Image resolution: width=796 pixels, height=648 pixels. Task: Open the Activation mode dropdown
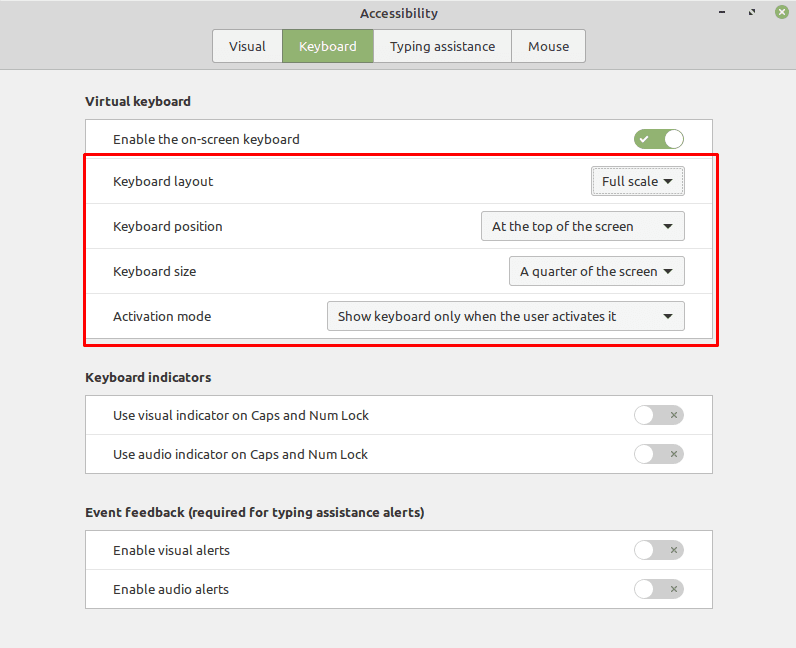click(506, 316)
